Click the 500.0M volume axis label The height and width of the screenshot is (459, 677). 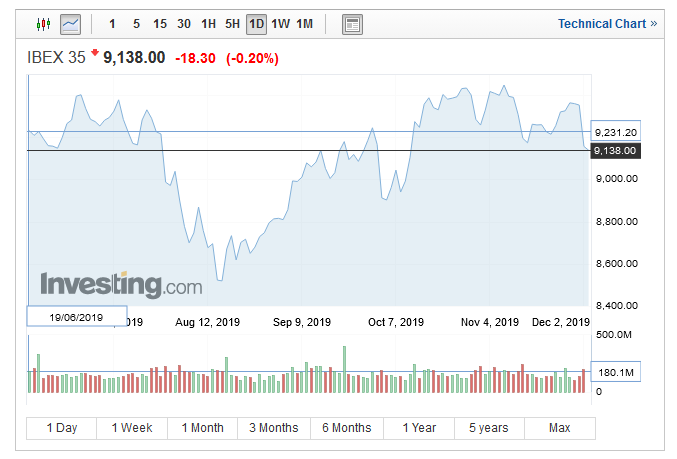tap(614, 335)
